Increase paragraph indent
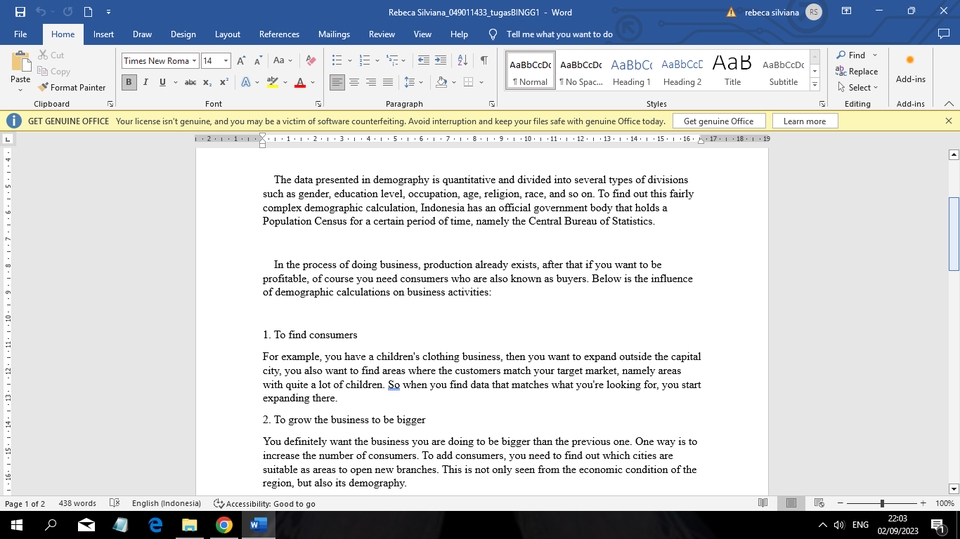This screenshot has height=539, width=960. click(440, 60)
